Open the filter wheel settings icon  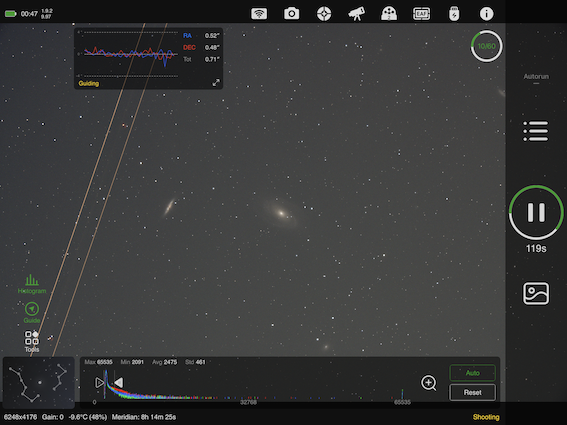click(x=389, y=14)
